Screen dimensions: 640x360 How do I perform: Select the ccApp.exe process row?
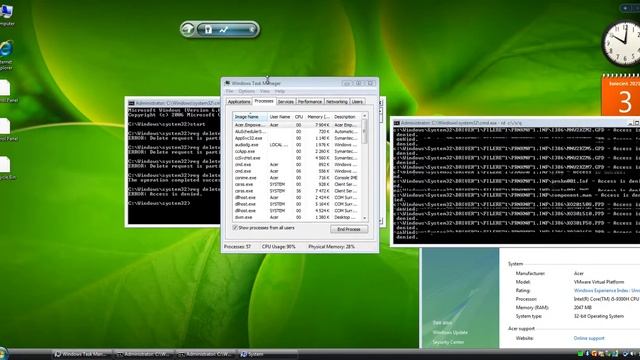coord(297,151)
